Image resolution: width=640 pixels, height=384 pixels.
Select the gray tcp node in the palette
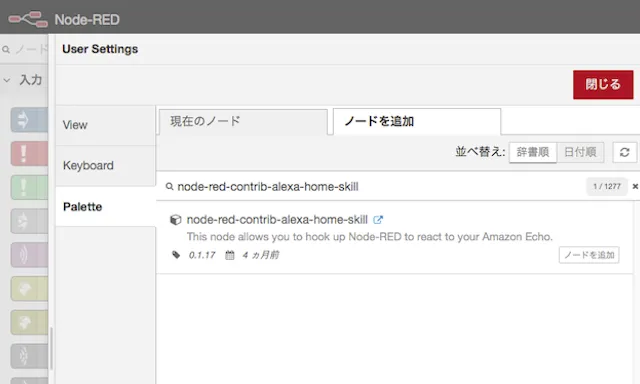(x=29, y=356)
